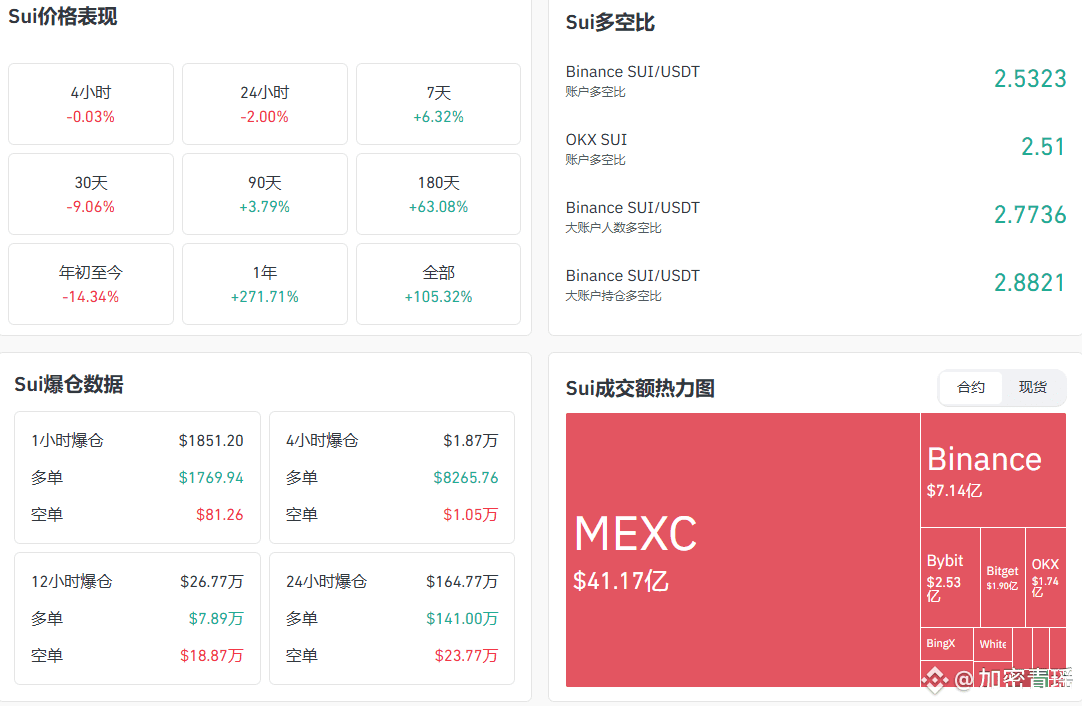Click the OKX SUI long-short ratio row
The image size is (1082, 706).
(x=815, y=148)
